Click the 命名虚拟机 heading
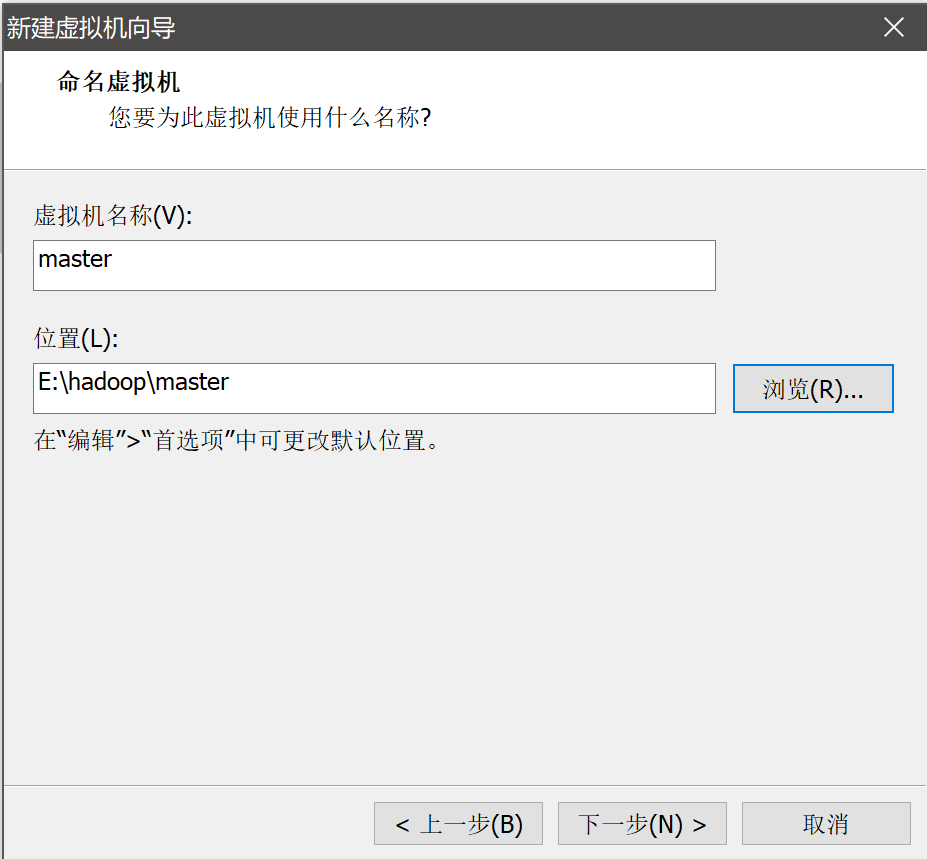This screenshot has height=859, width=927. click(x=118, y=82)
